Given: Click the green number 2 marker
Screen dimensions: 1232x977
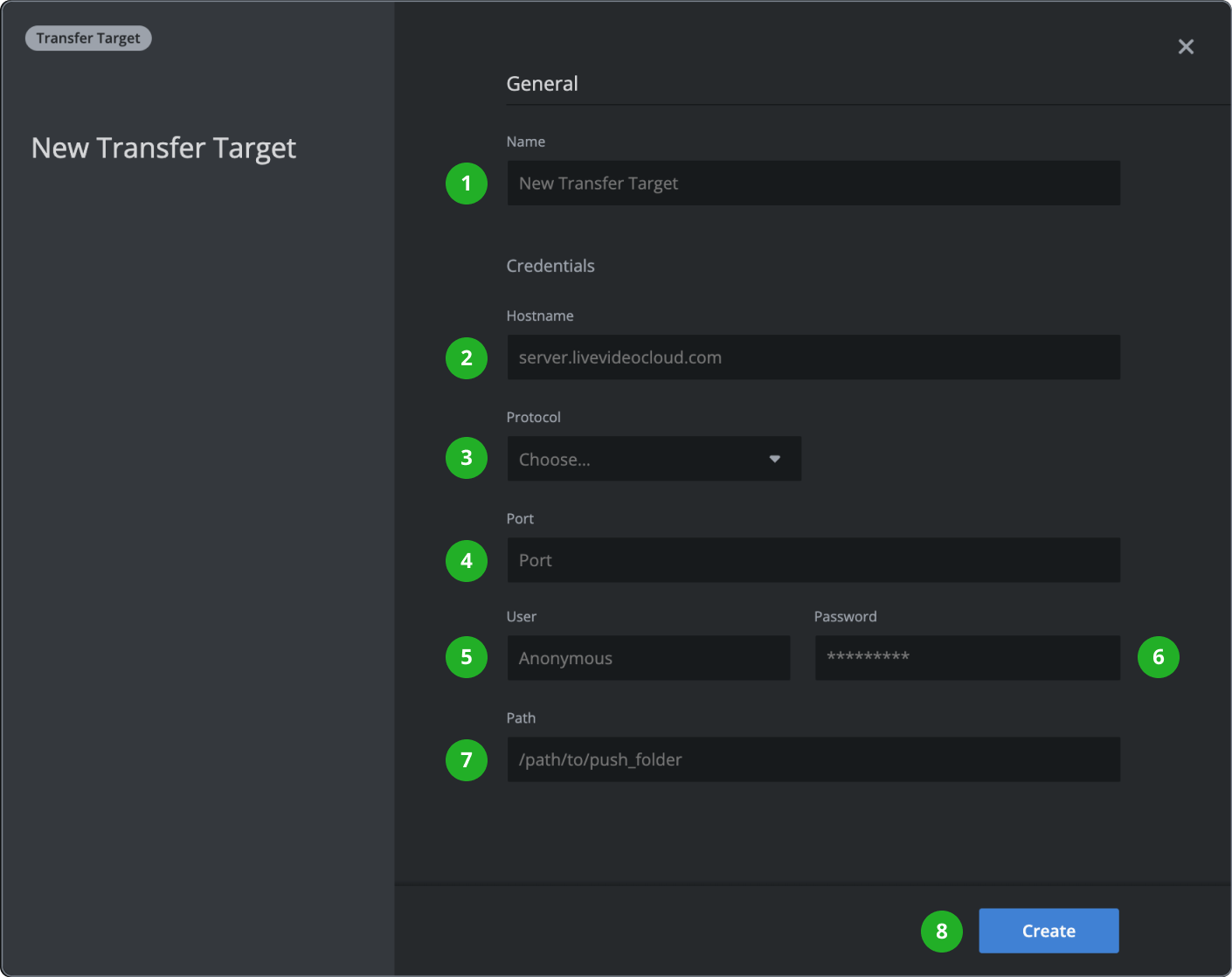Looking at the screenshot, I should [467, 358].
